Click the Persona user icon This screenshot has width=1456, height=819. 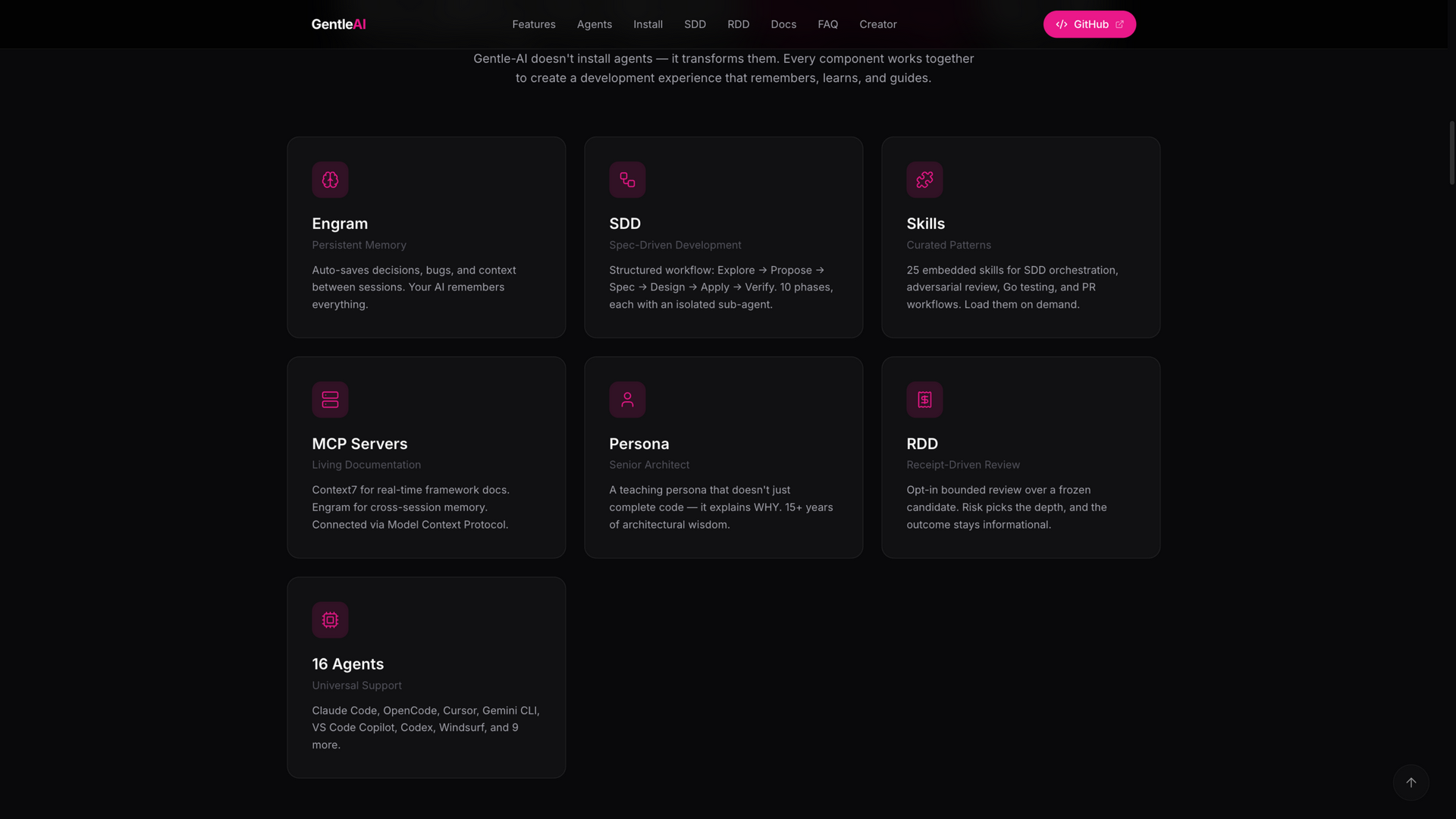[x=627, y=400]
